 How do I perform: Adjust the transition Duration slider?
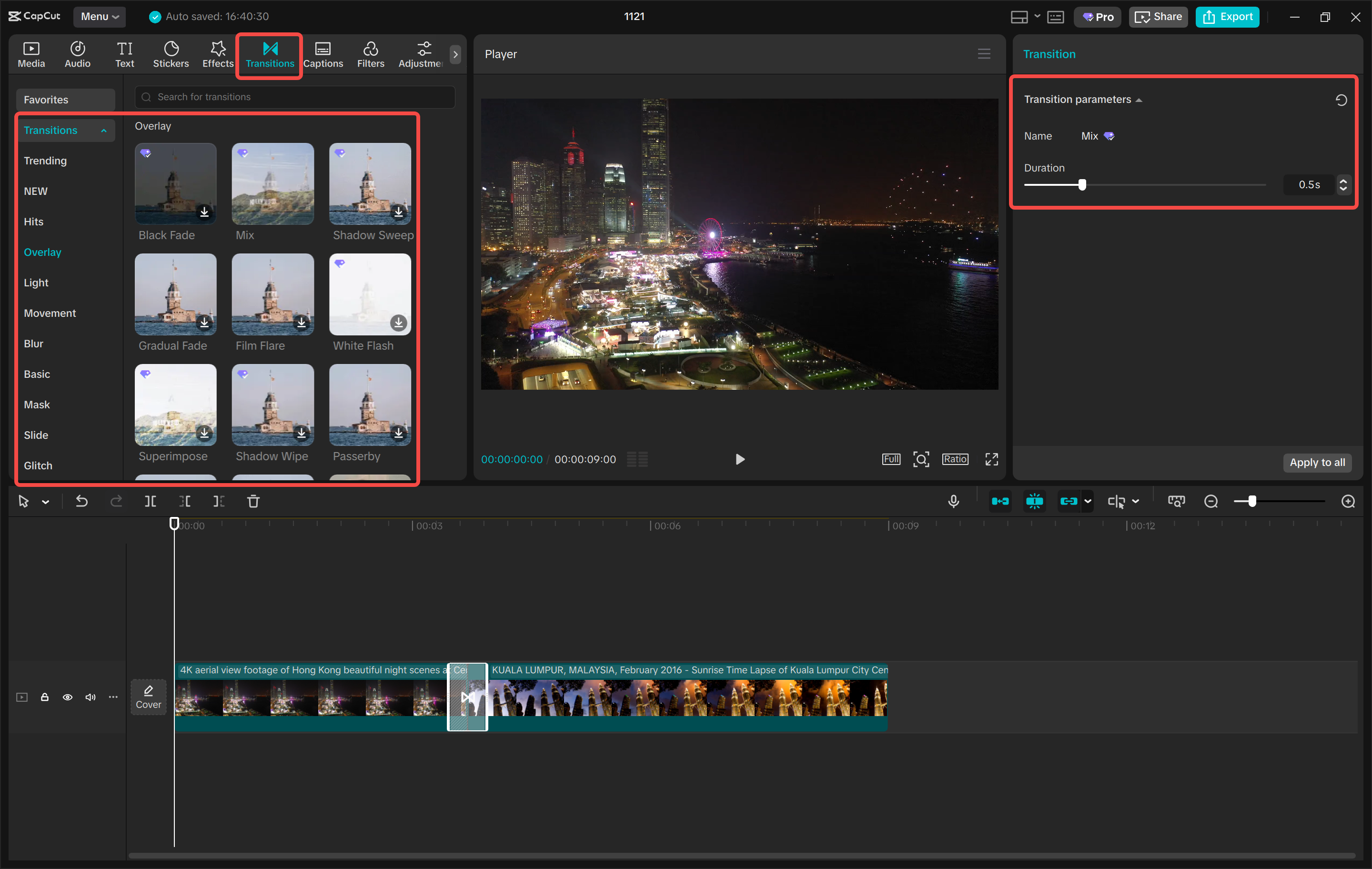pyautogui.click(x=1081, y=185)
